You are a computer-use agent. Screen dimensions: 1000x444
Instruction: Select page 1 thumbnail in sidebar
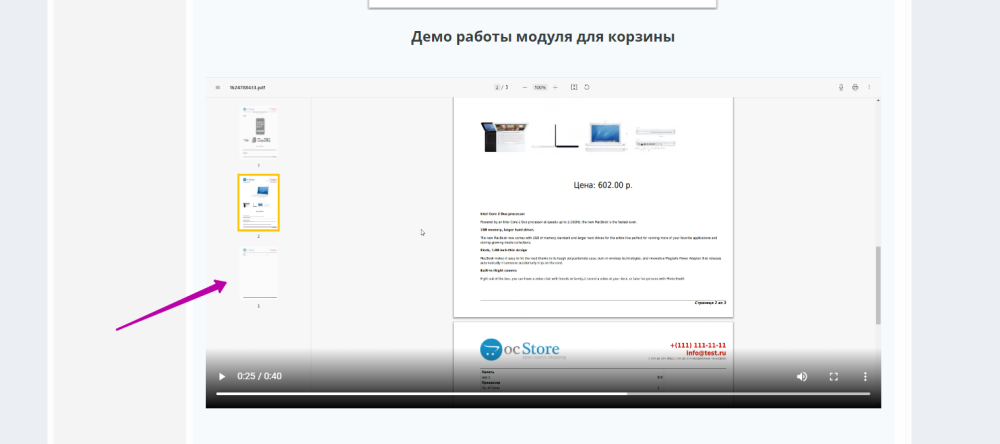point(258,132)
